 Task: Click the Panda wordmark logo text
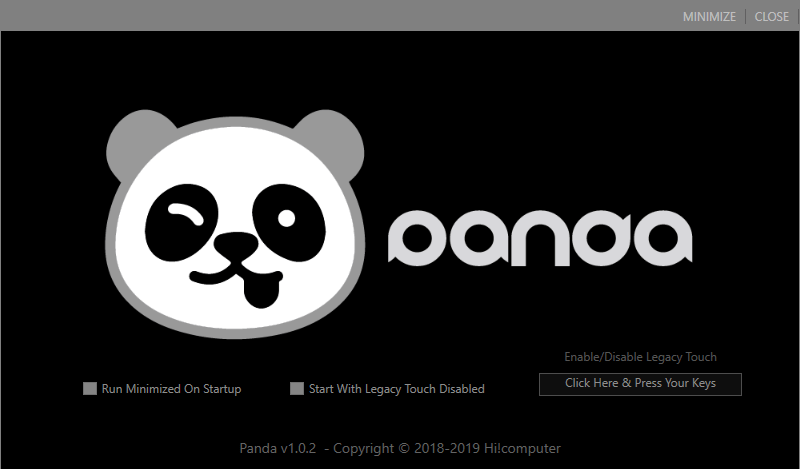pos(540,238)
